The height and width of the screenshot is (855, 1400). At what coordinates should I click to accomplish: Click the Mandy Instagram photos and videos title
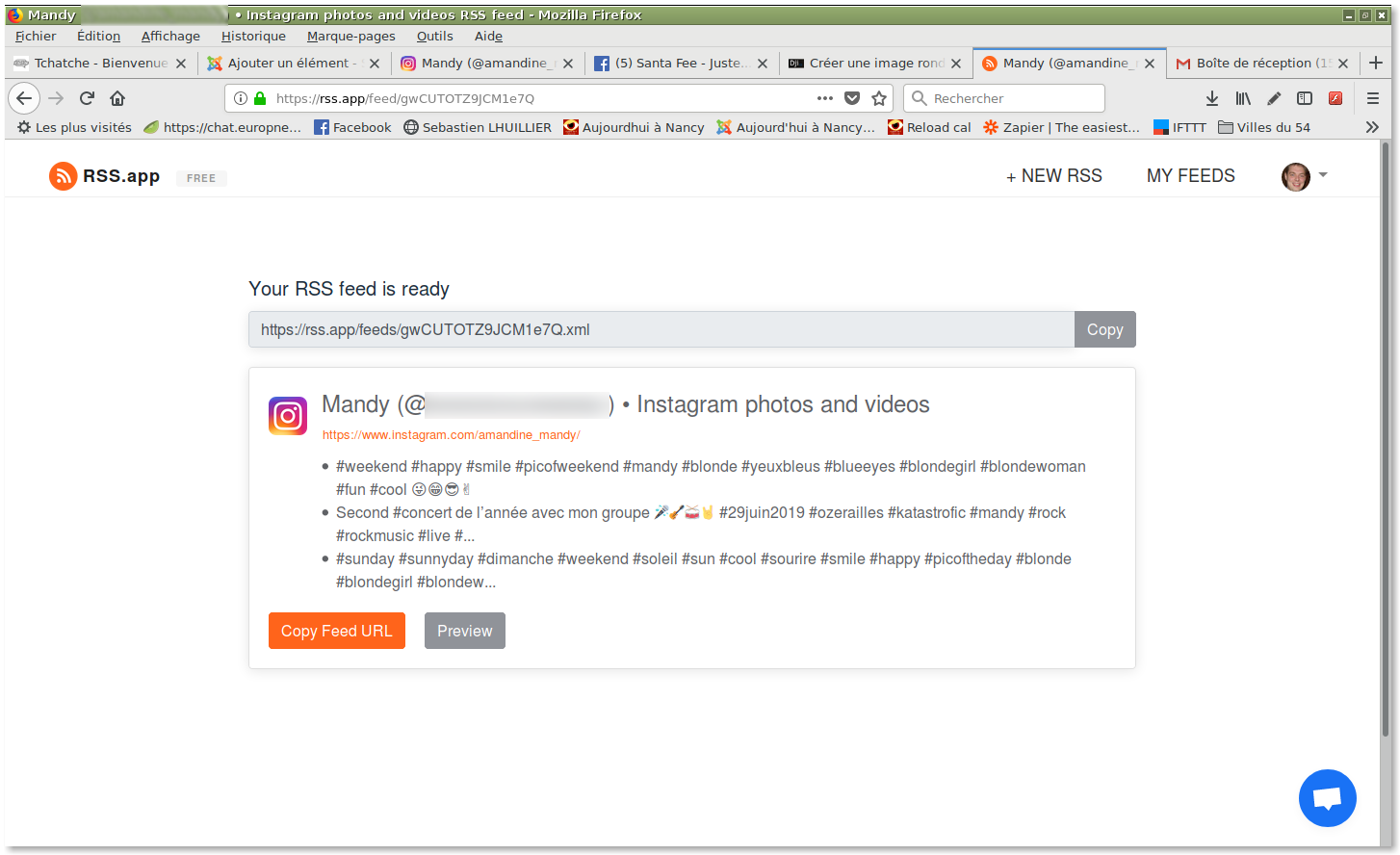point(626,404)
